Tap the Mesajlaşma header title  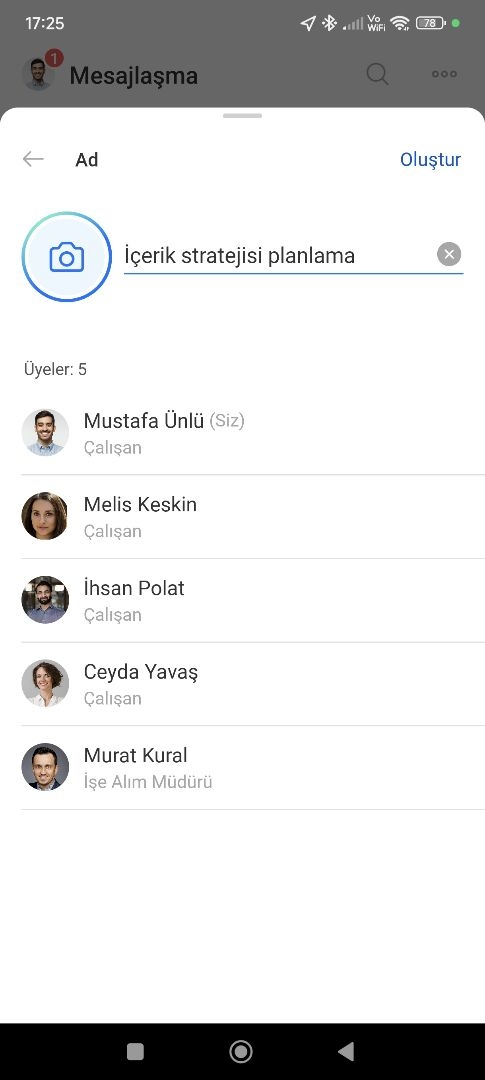point(134,75)
